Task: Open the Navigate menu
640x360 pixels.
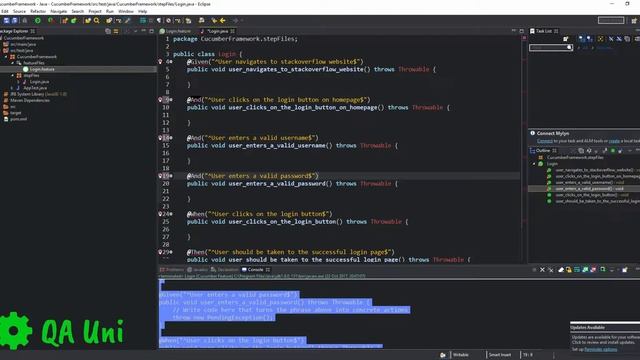Action: 58,11
